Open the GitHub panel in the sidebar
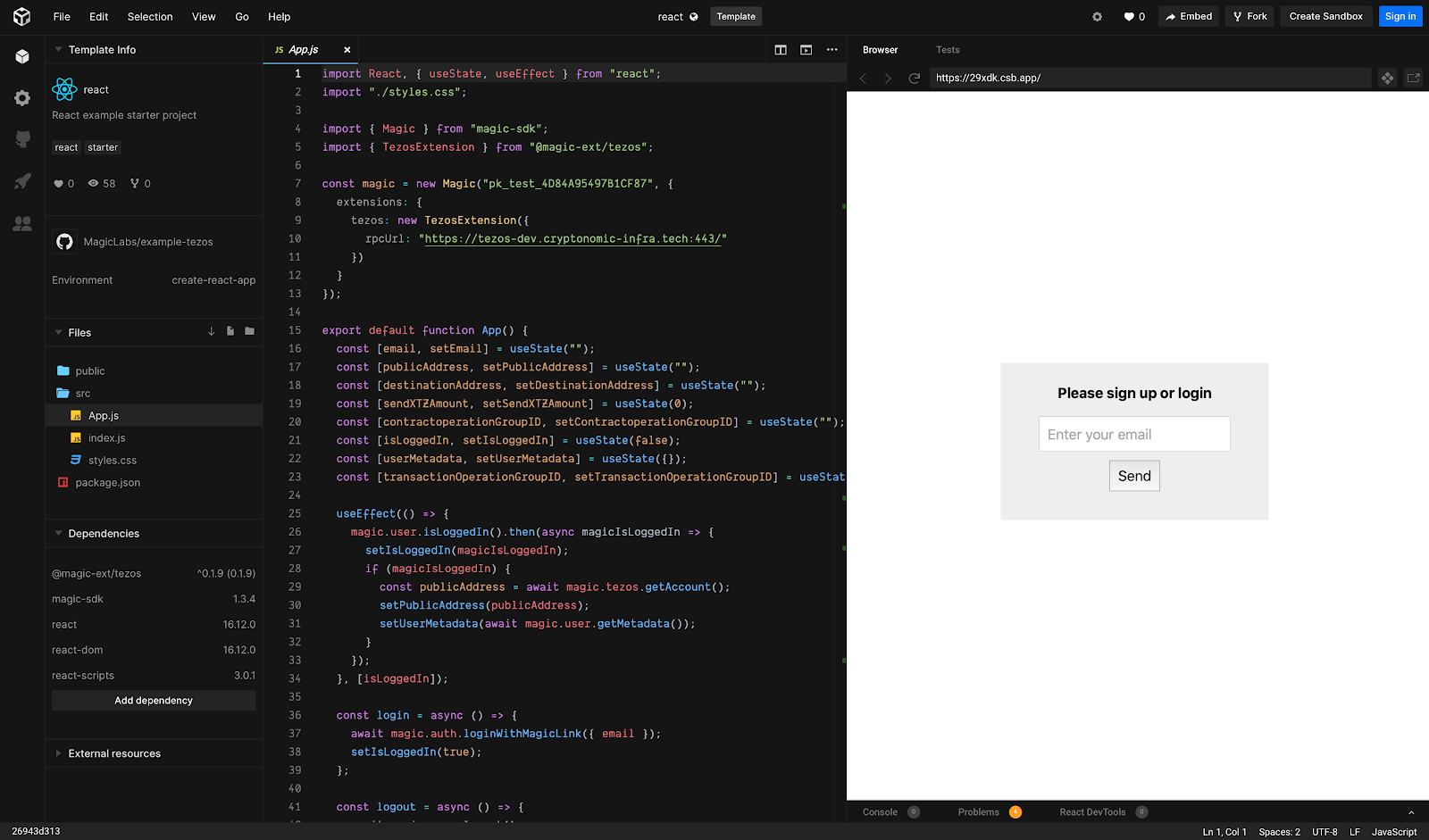The width and height of the screenshot is (1429, 840). coord(21,138)
